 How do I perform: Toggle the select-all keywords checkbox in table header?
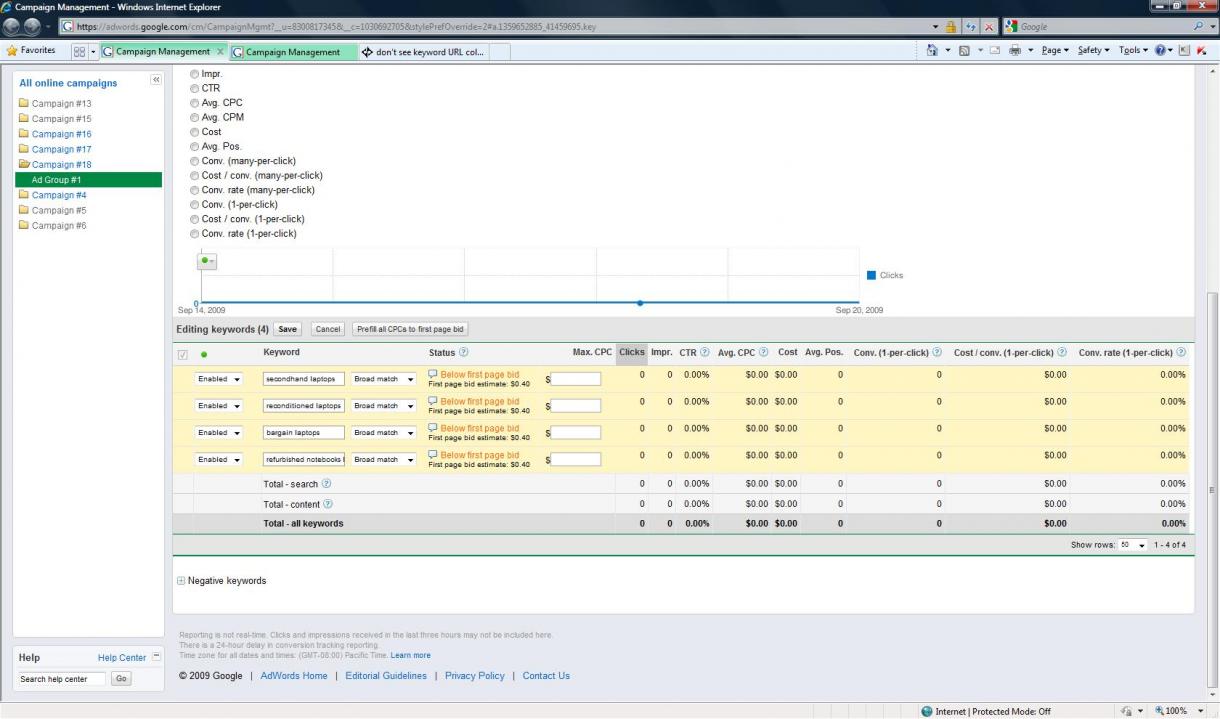[x=182, y=354]
